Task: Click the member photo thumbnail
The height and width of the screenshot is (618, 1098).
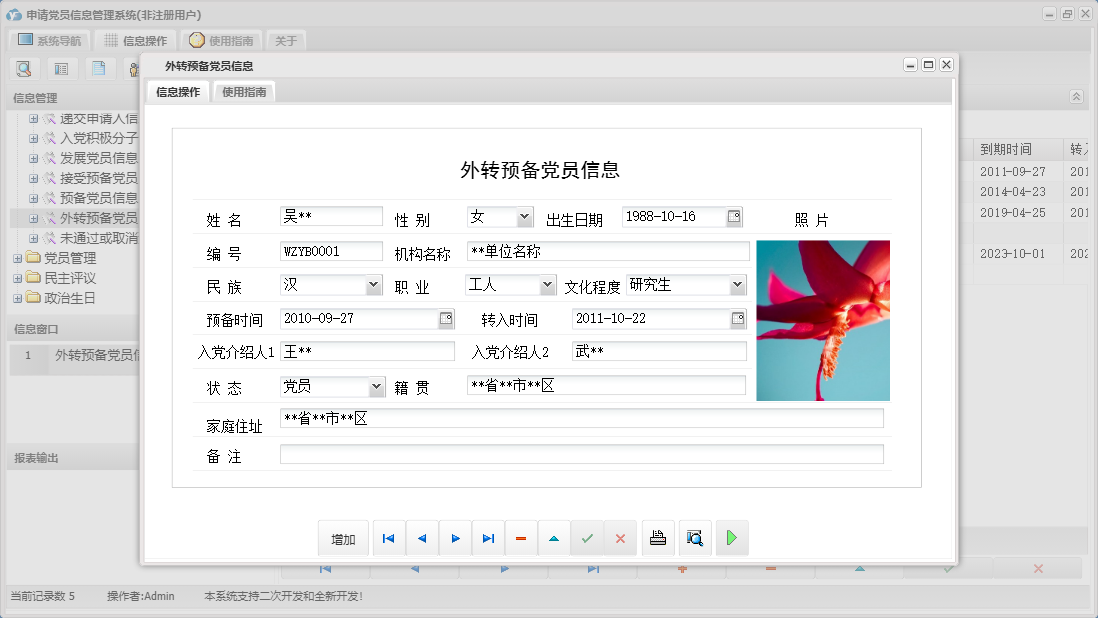Action: [x=822, y=320]
